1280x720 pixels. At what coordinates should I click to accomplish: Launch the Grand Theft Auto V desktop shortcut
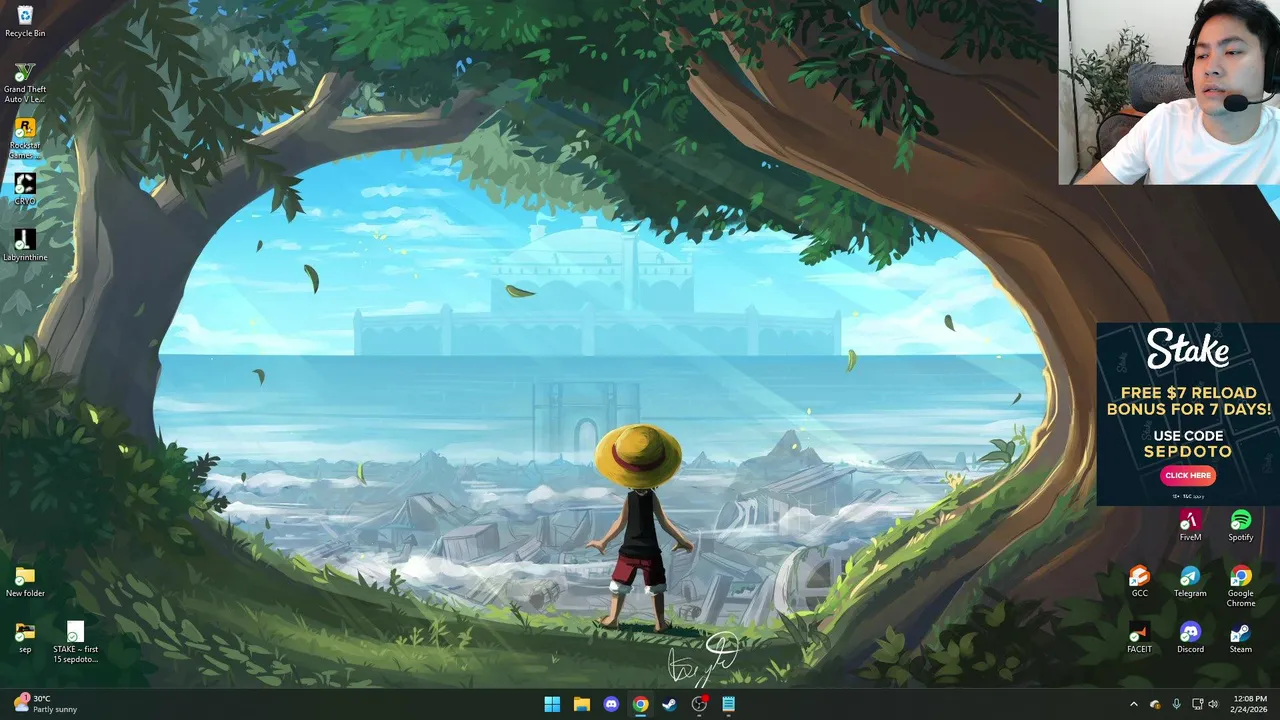[x=25, y=82]
